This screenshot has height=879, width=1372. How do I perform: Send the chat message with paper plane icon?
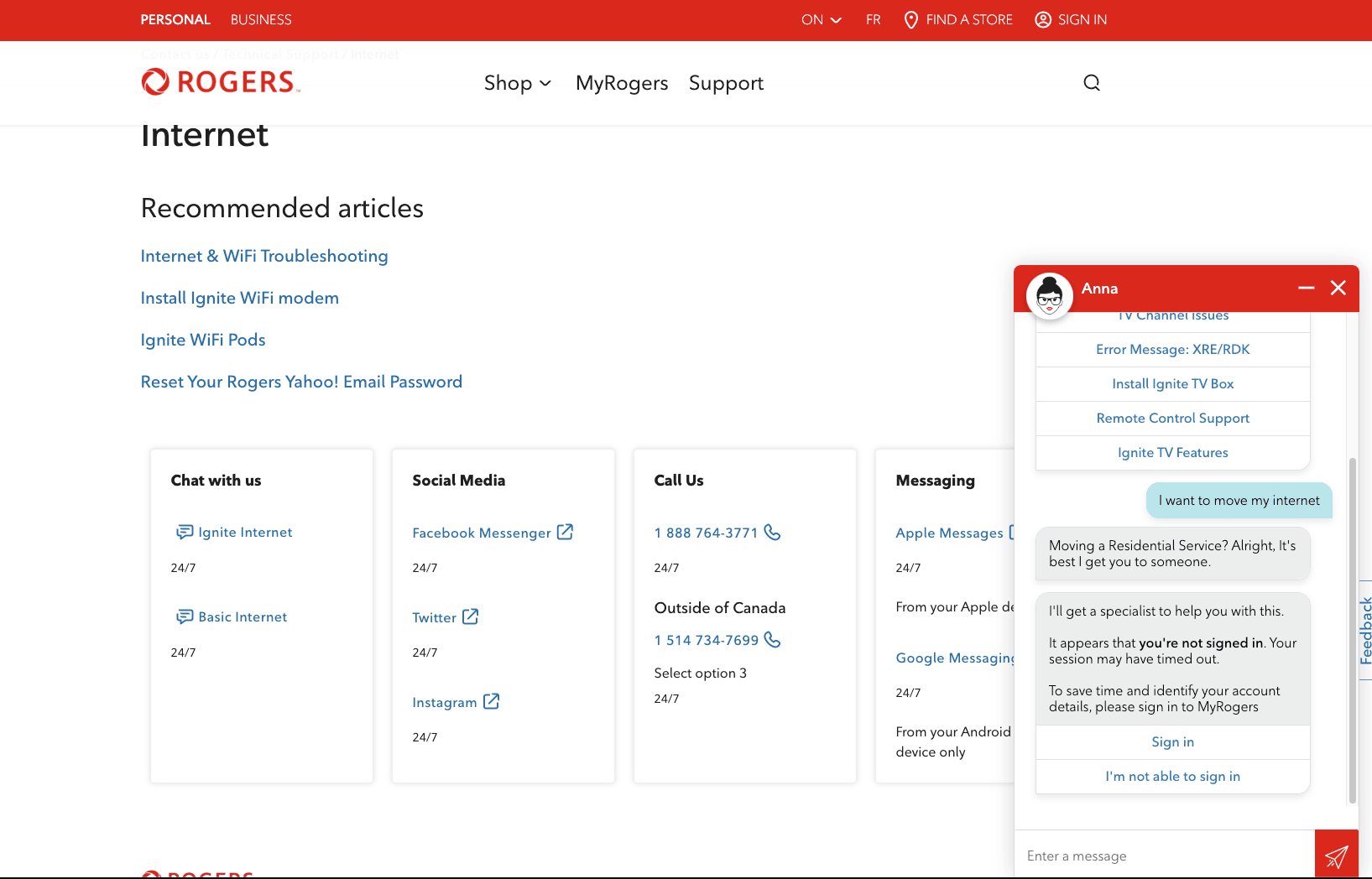point(1336,855)
